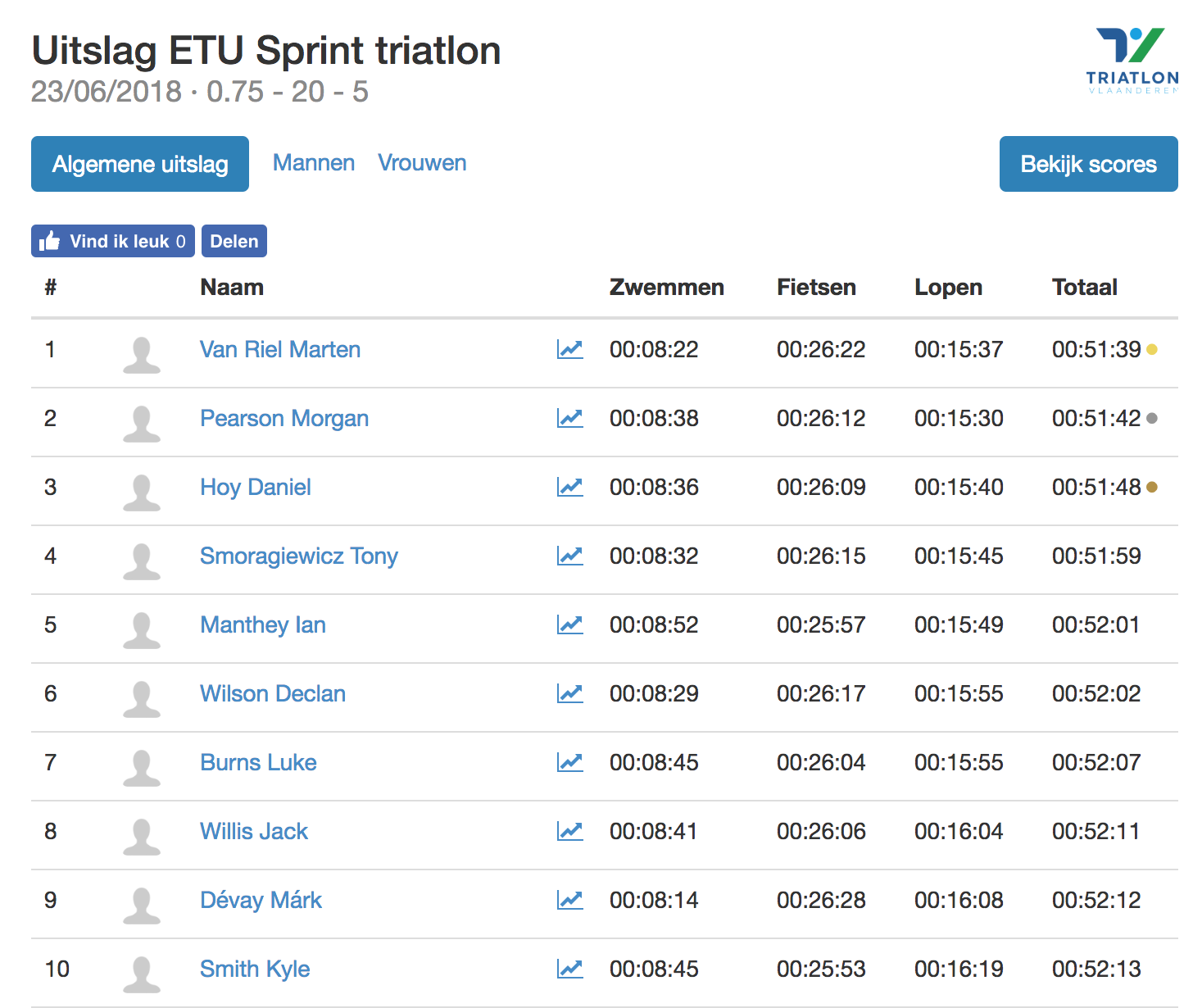Click the Totaal column header
This screenshot has height=1008, width=1193.
[x=1085, y=288]
